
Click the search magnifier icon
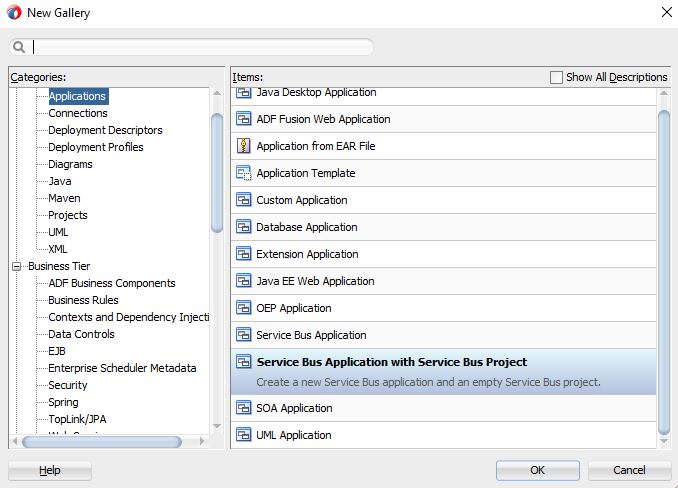(x=19, y=47)
